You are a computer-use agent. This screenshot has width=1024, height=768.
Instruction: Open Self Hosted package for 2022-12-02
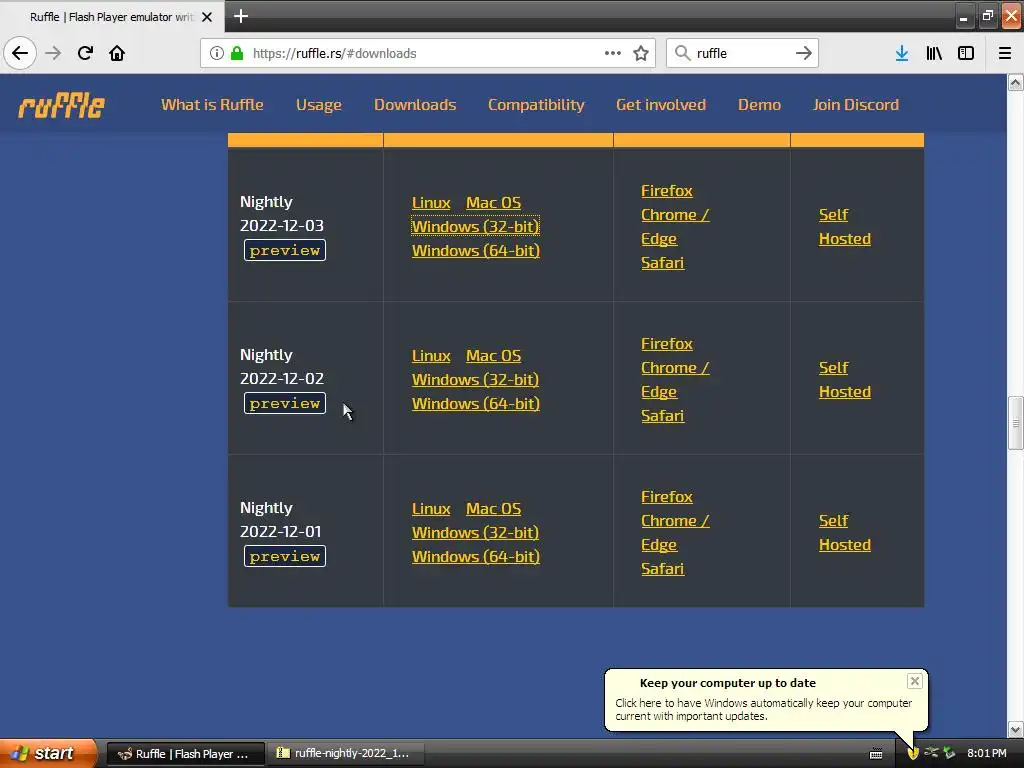(x=844, y=379)
